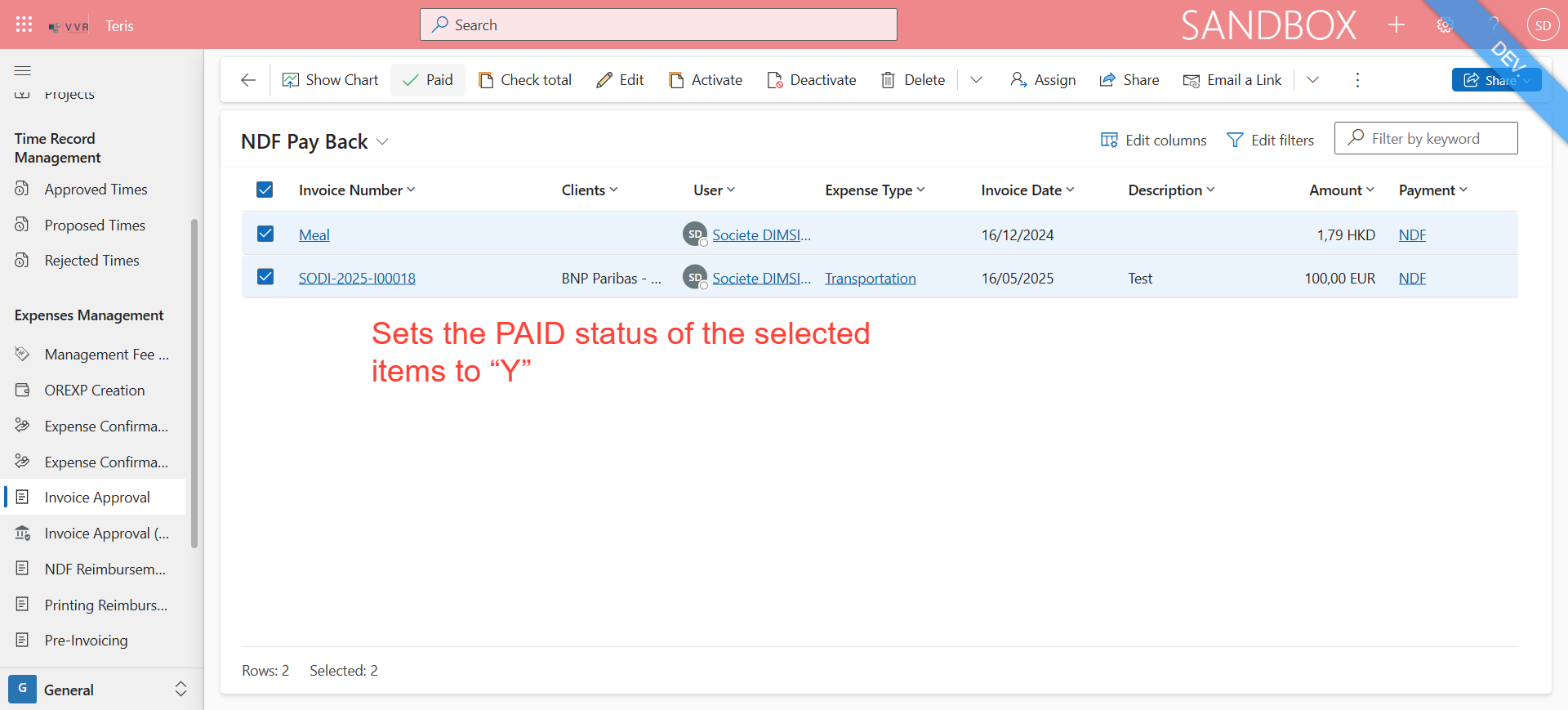Open Societe DIMSI user in SODI-2025-I00018 row
This screenshot has width=1568, height=710.
(x=761, y=279)
